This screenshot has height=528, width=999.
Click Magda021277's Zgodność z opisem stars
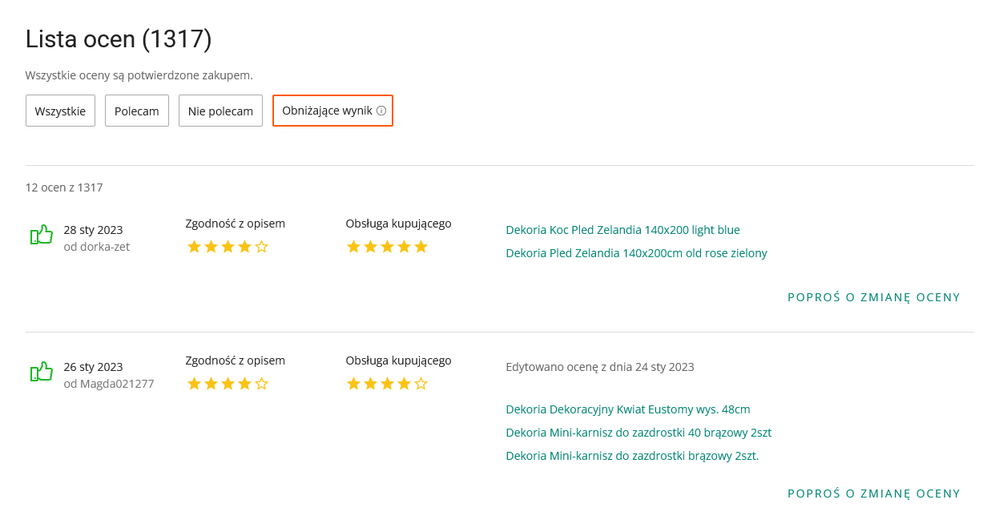227,384
